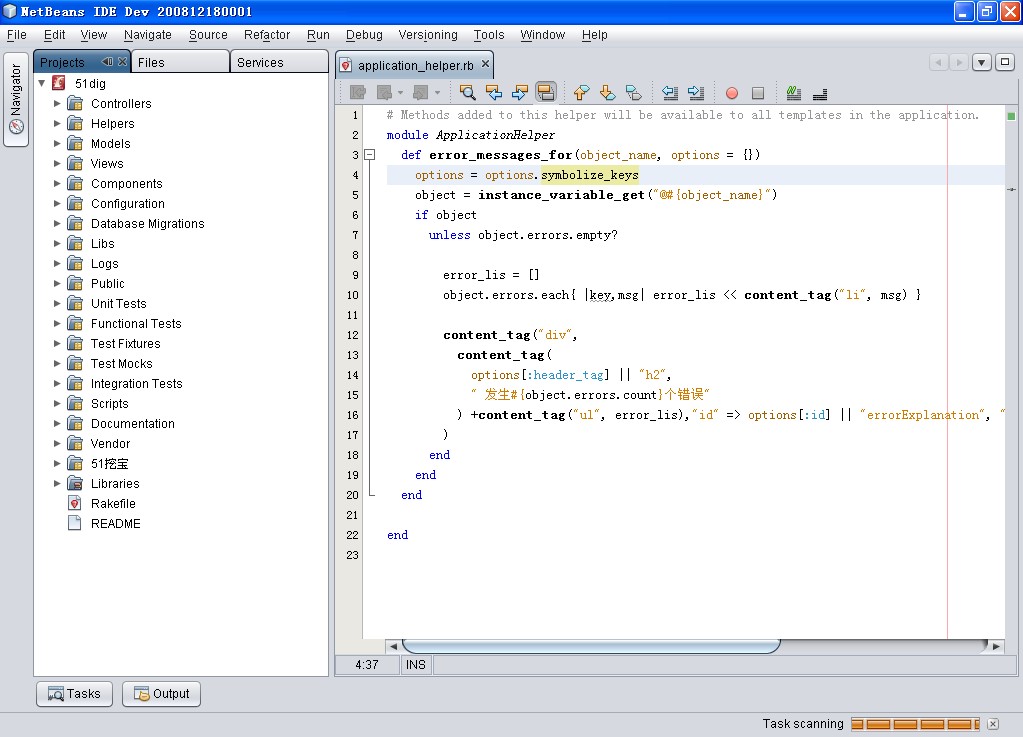Select the Find Selection magnifier icon
This screenshot has width=1023, height=737.
467,92
